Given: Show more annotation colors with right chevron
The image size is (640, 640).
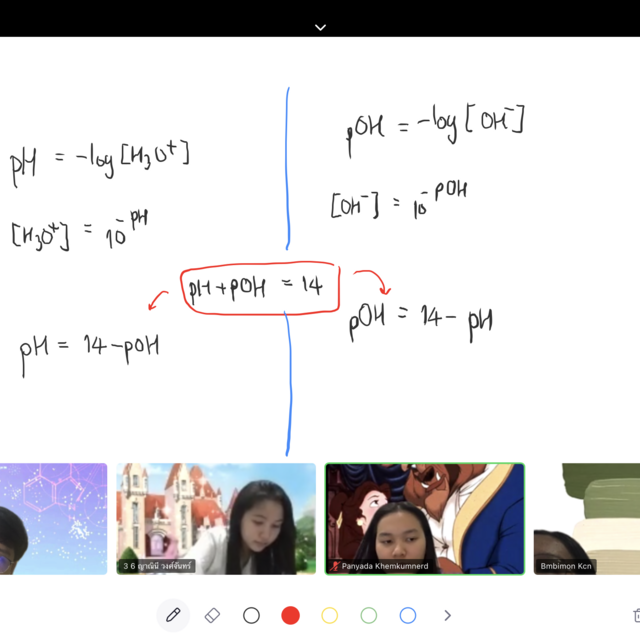Looking at the screenshot, I should [447, 615].
